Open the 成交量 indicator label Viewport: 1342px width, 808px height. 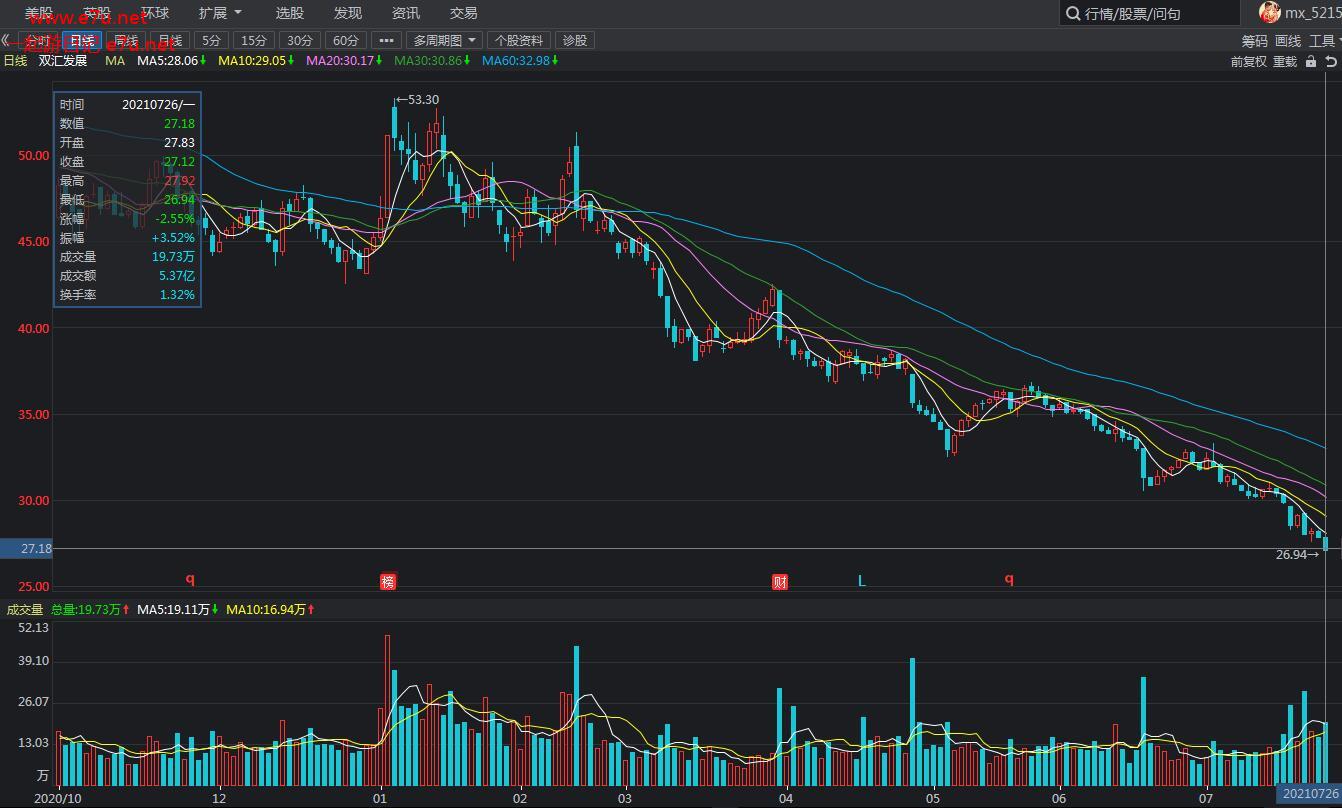click(x=25, y=609)
